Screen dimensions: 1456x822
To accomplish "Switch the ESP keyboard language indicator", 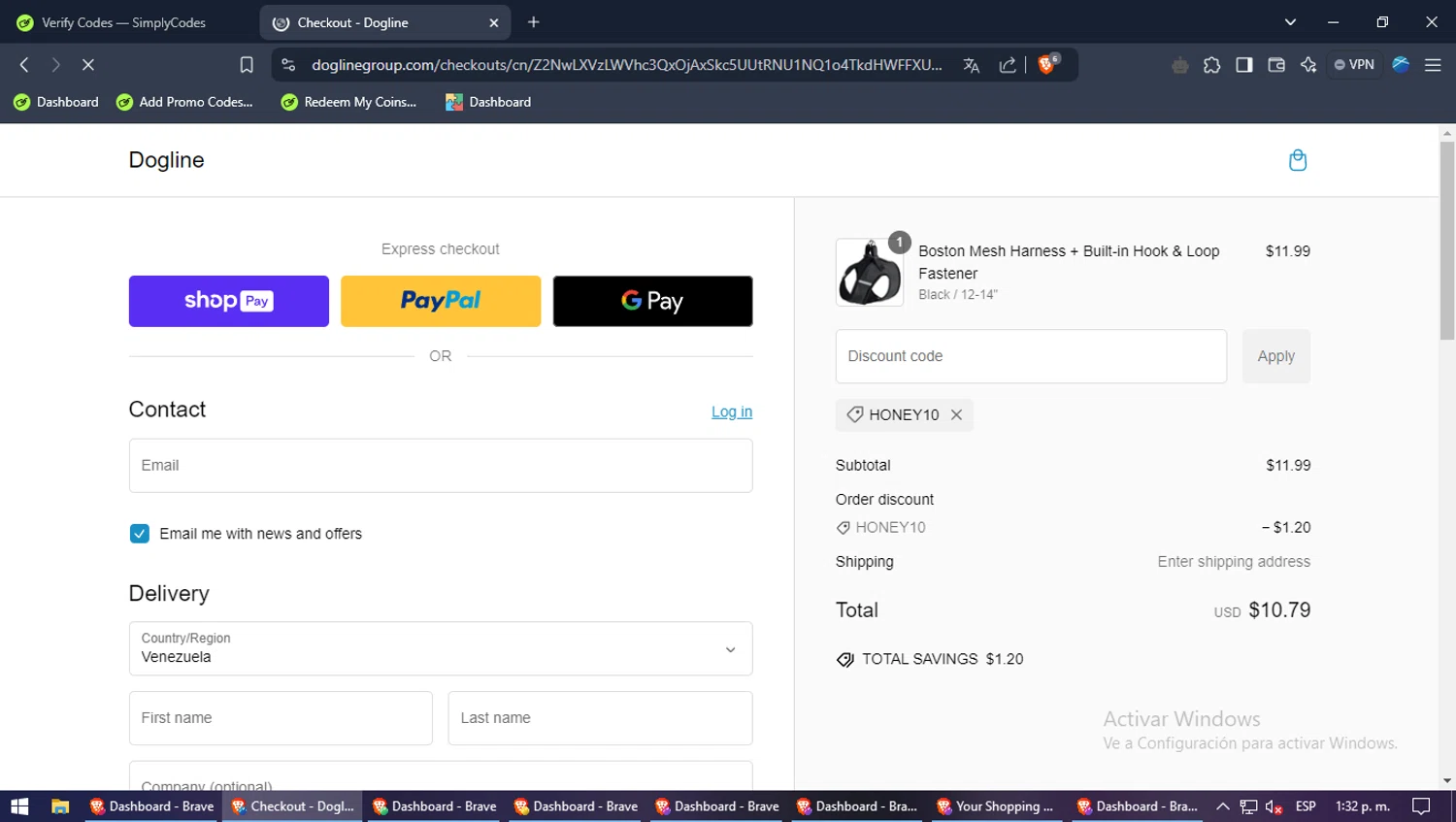I will (x=1306, y=806).
